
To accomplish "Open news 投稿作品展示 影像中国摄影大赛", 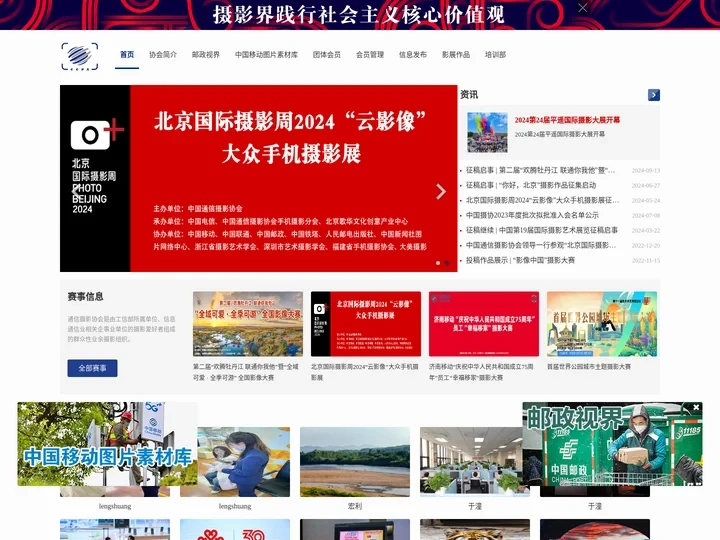I will (520, 260).
